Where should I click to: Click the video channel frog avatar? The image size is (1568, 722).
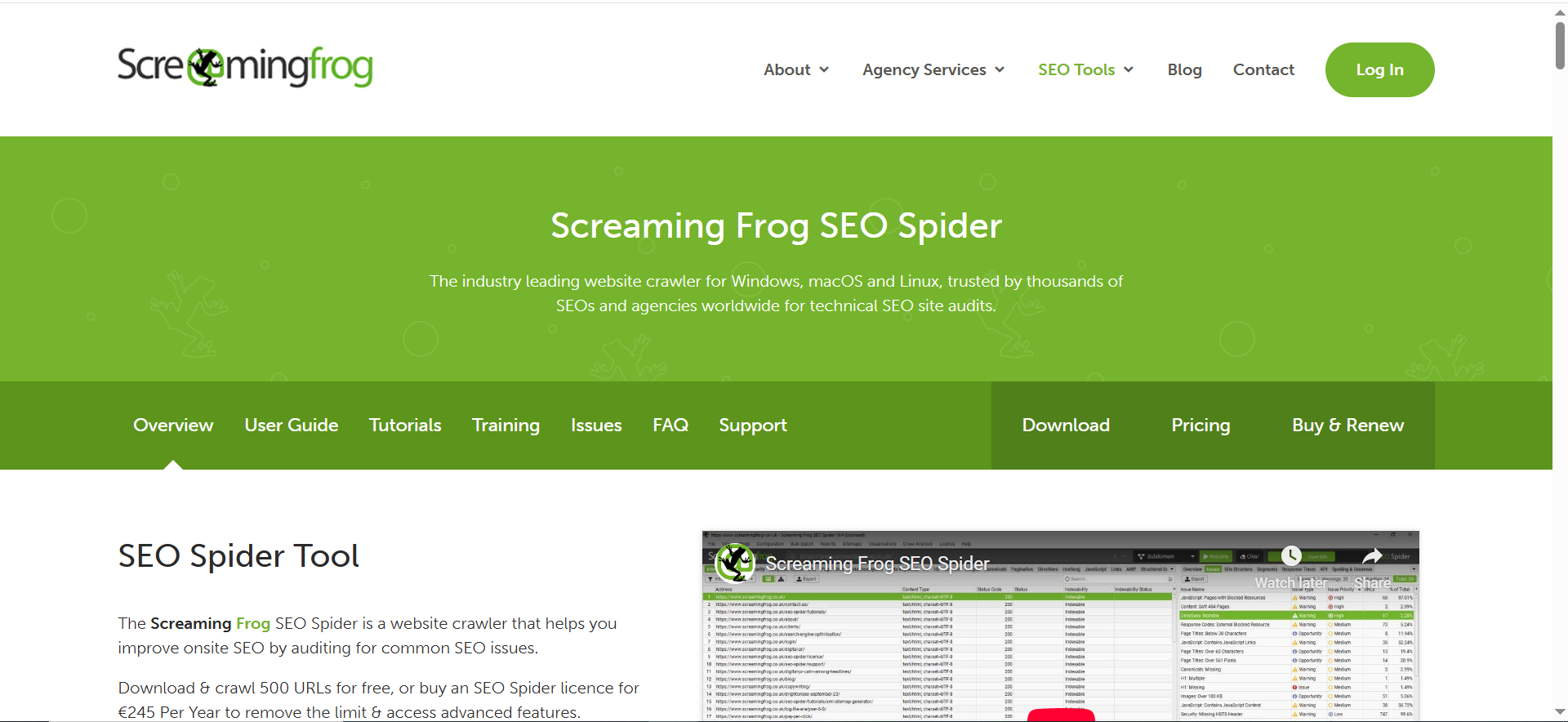(x=734, y=564)
